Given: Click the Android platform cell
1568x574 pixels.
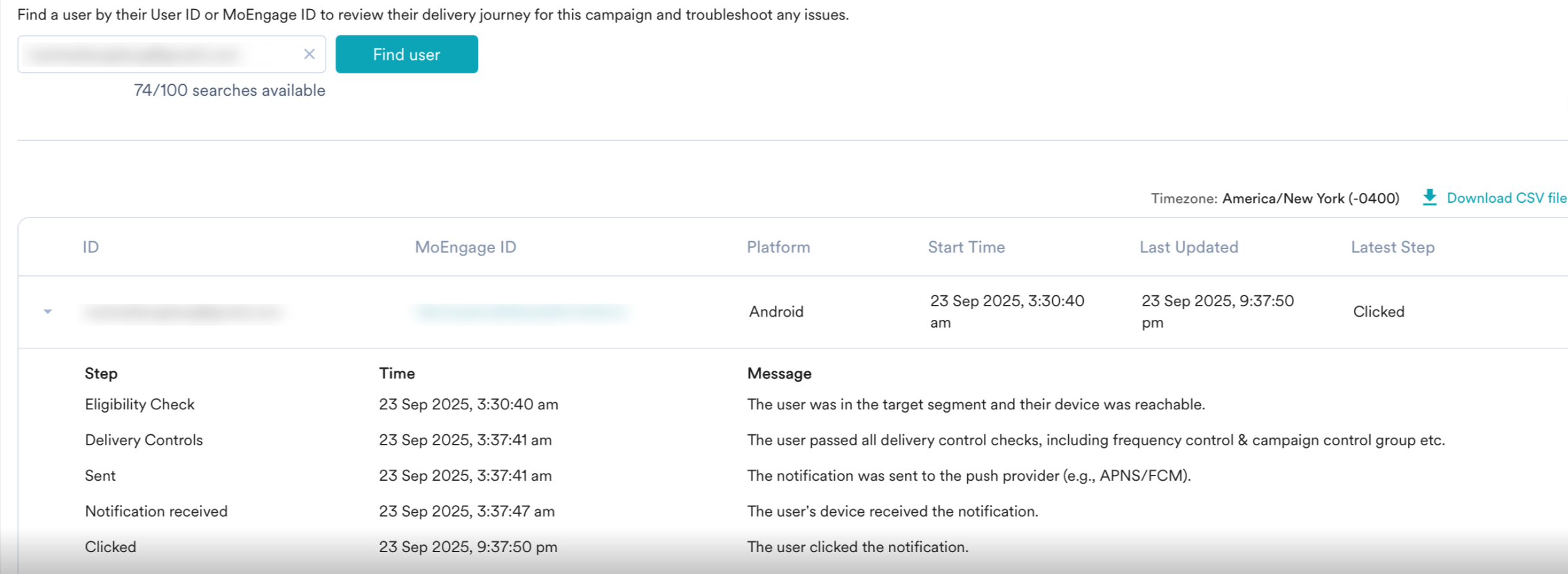Looking at the screenshot, I should tap(776, 311).
